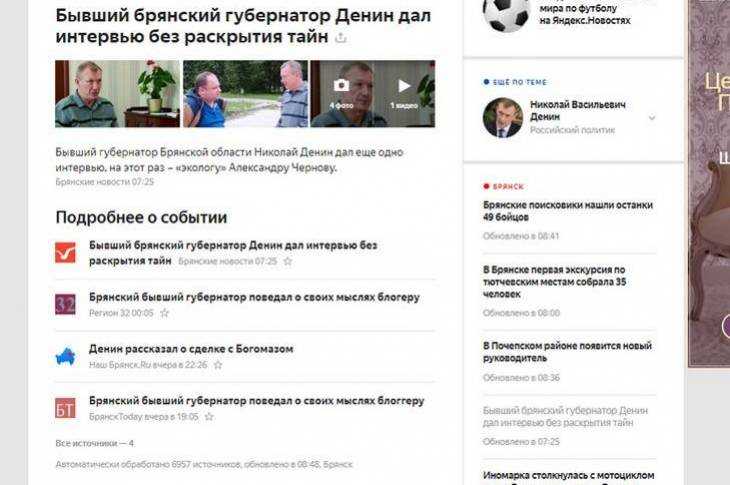Click the Наш Брянск.Ru blue map logo
Screen dimensions: 730x485
(65, 357)
